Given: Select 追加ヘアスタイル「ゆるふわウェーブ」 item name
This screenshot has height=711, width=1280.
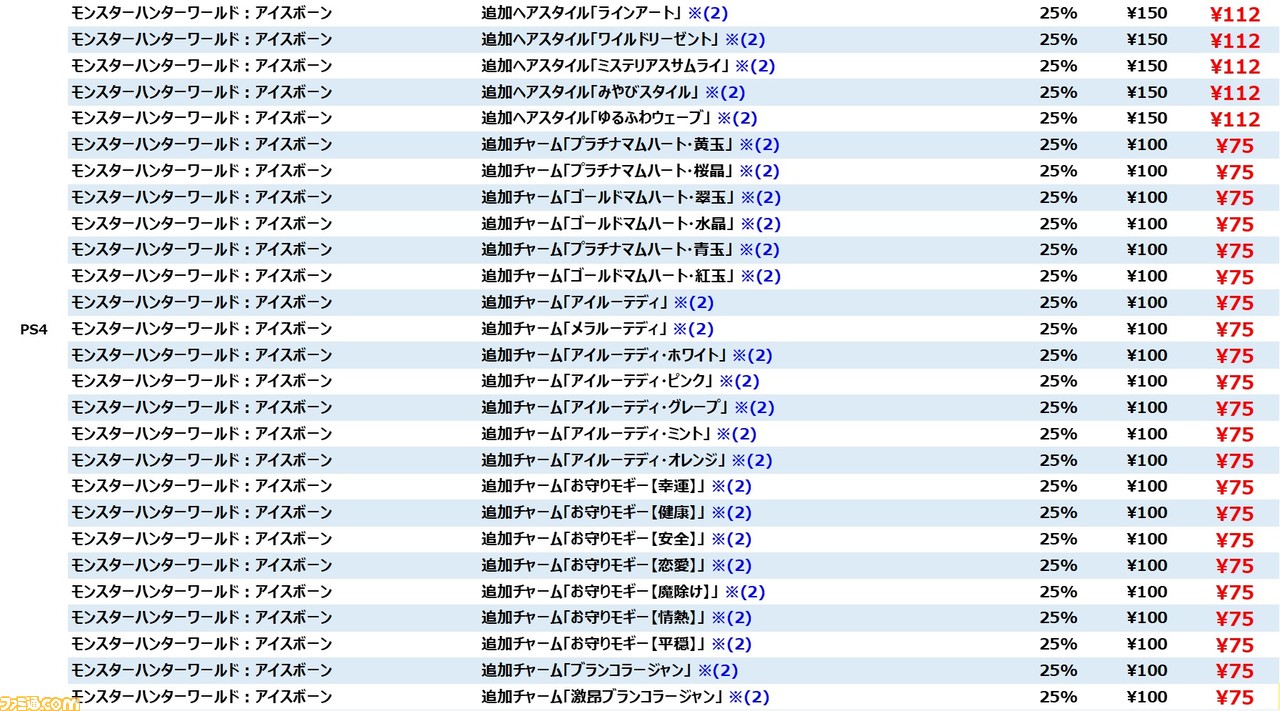Looking at the screenshot, I should (598, 118).
